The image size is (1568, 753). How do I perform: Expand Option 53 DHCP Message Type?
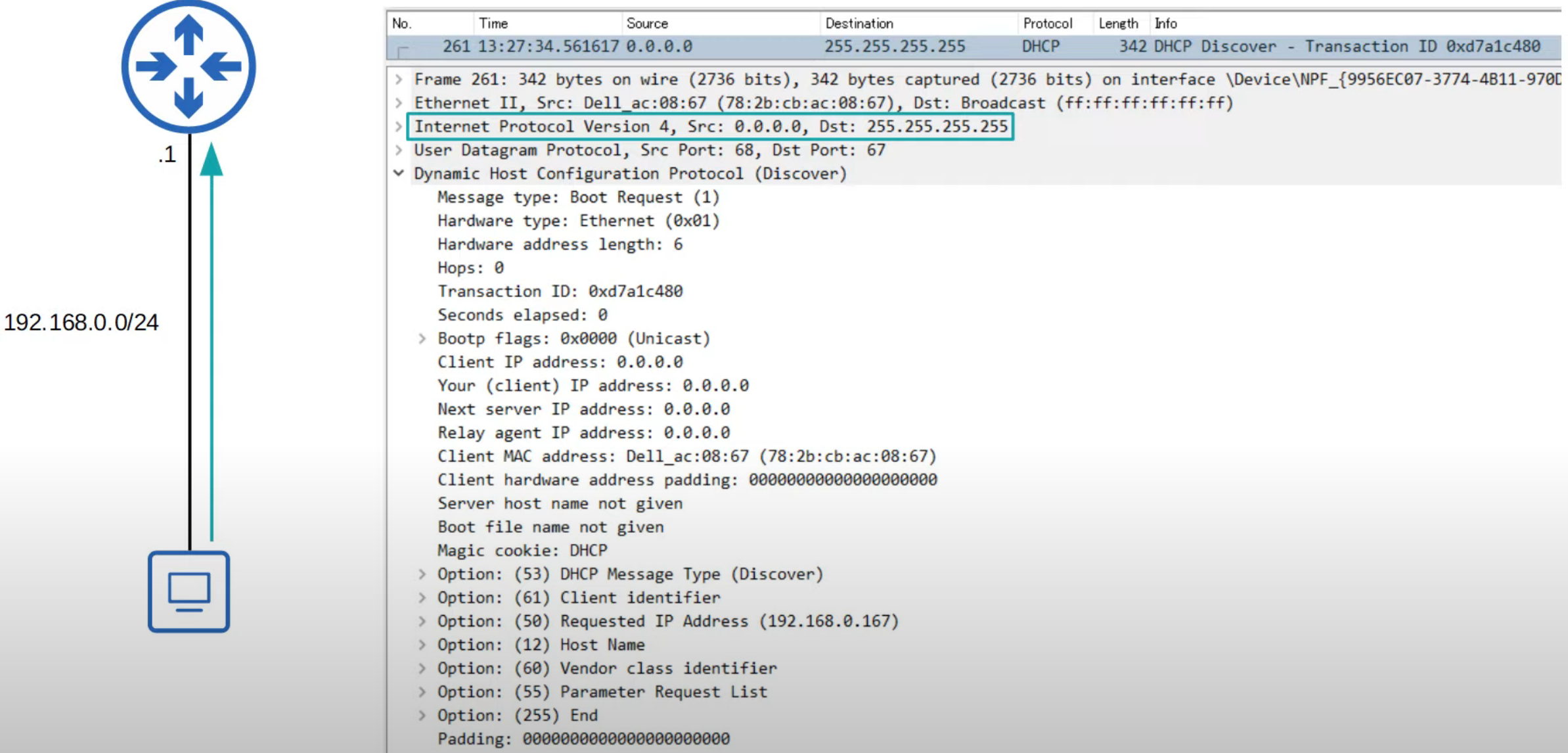pos(422,574)
